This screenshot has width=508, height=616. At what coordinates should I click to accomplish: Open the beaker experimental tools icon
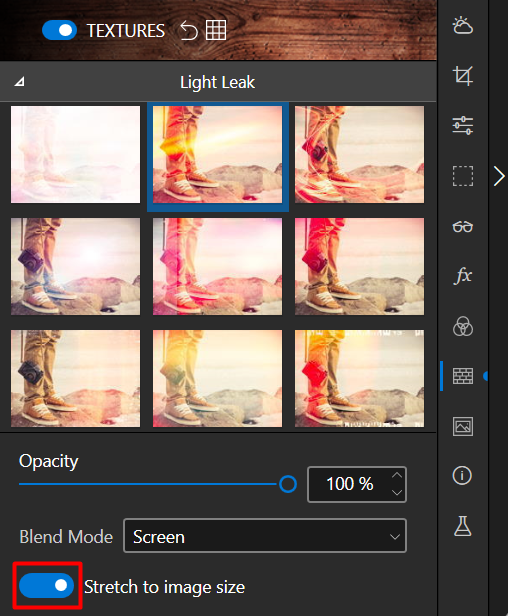pos(462,526)
